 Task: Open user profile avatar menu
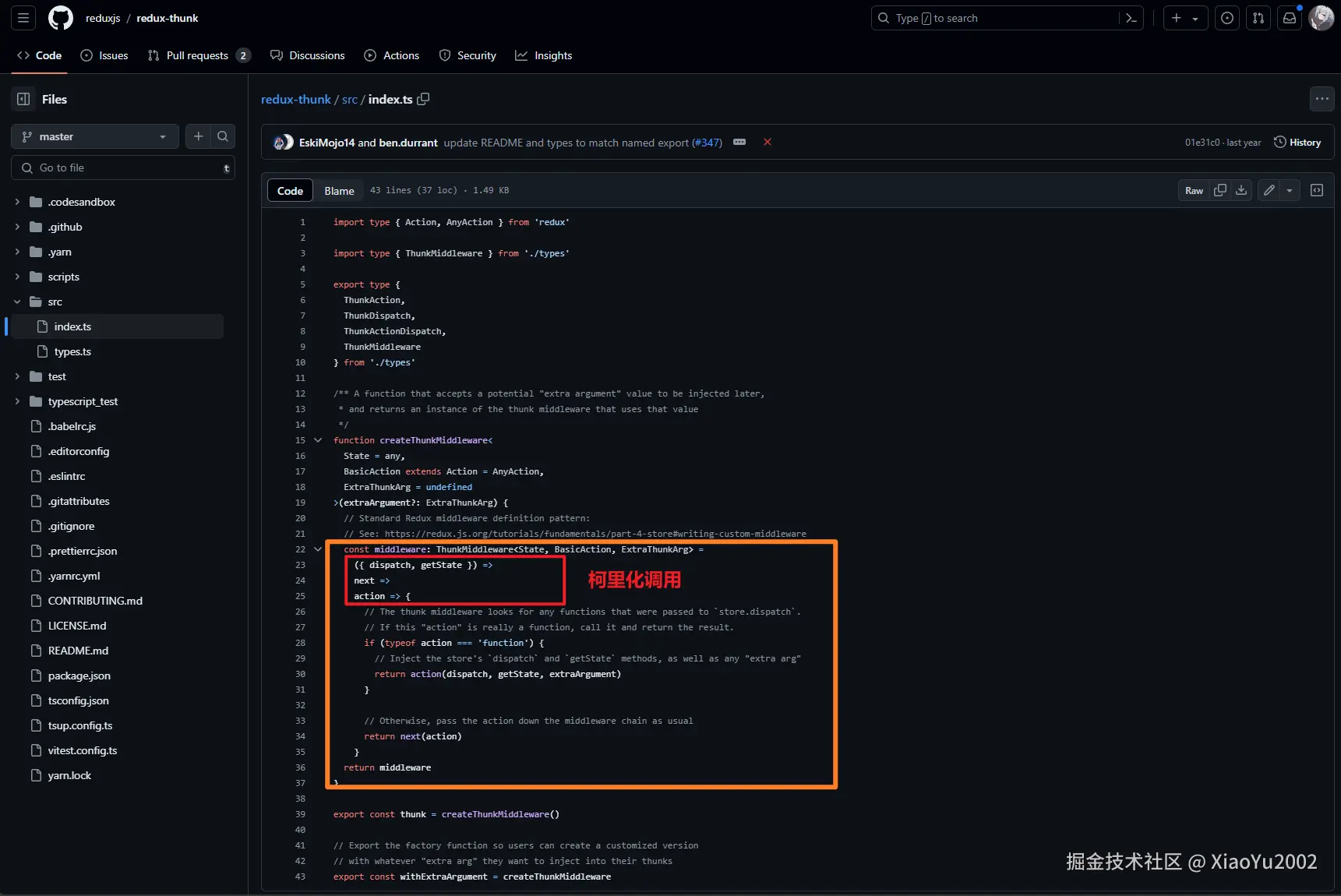point(1322,18)
